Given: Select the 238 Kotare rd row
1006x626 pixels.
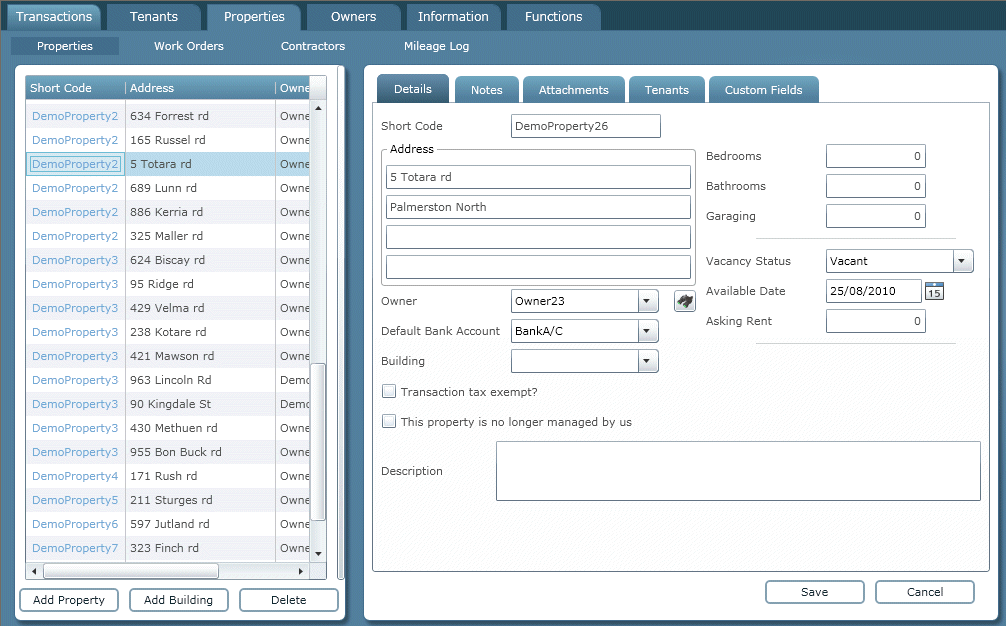Looking at the screenshot, I should [x=168, y=332].
